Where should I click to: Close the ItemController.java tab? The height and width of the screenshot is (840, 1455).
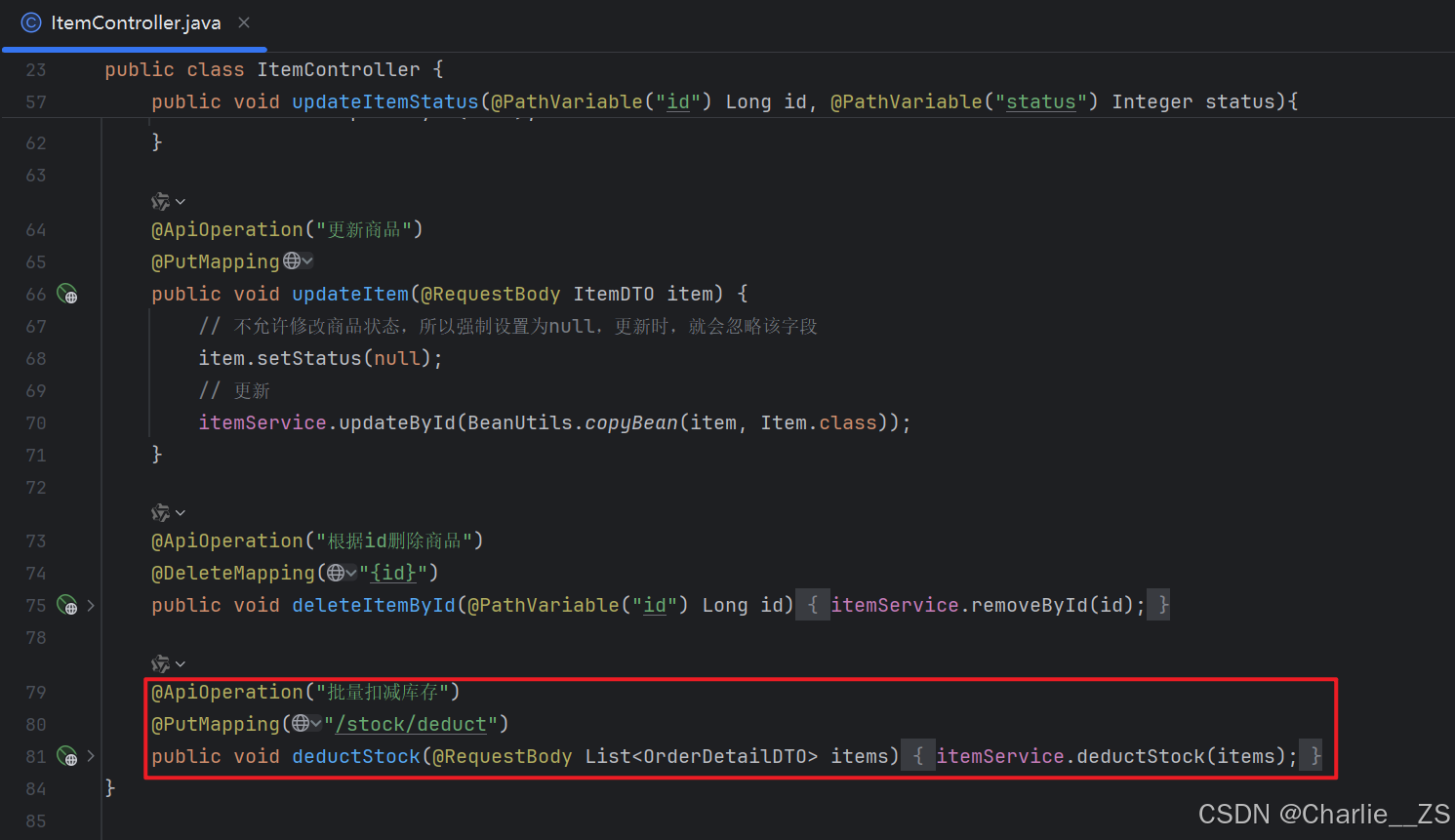point(244,22)
